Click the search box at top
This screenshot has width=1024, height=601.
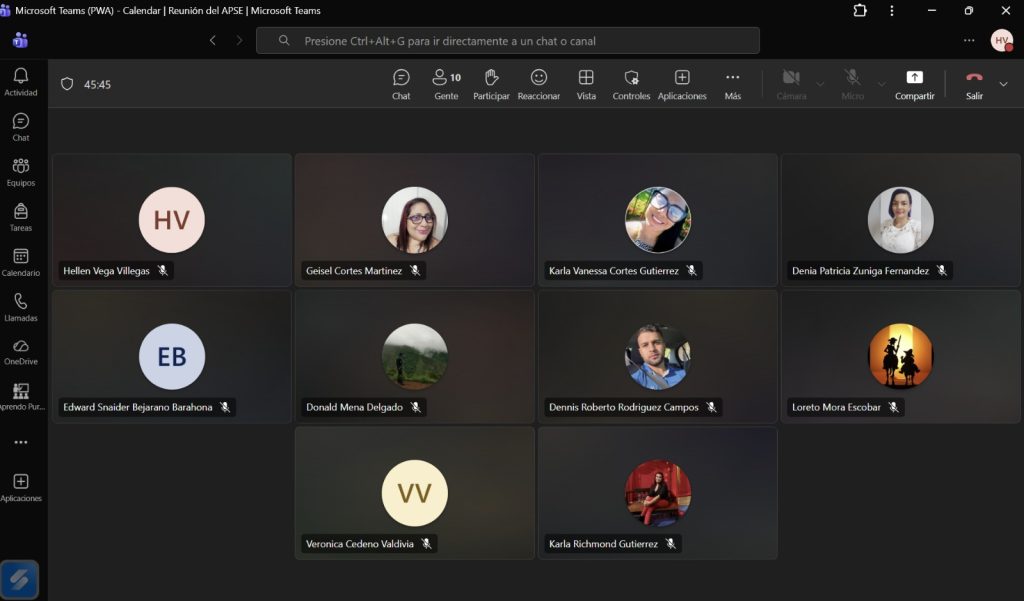pyautogui.click(x=507, y=41)
